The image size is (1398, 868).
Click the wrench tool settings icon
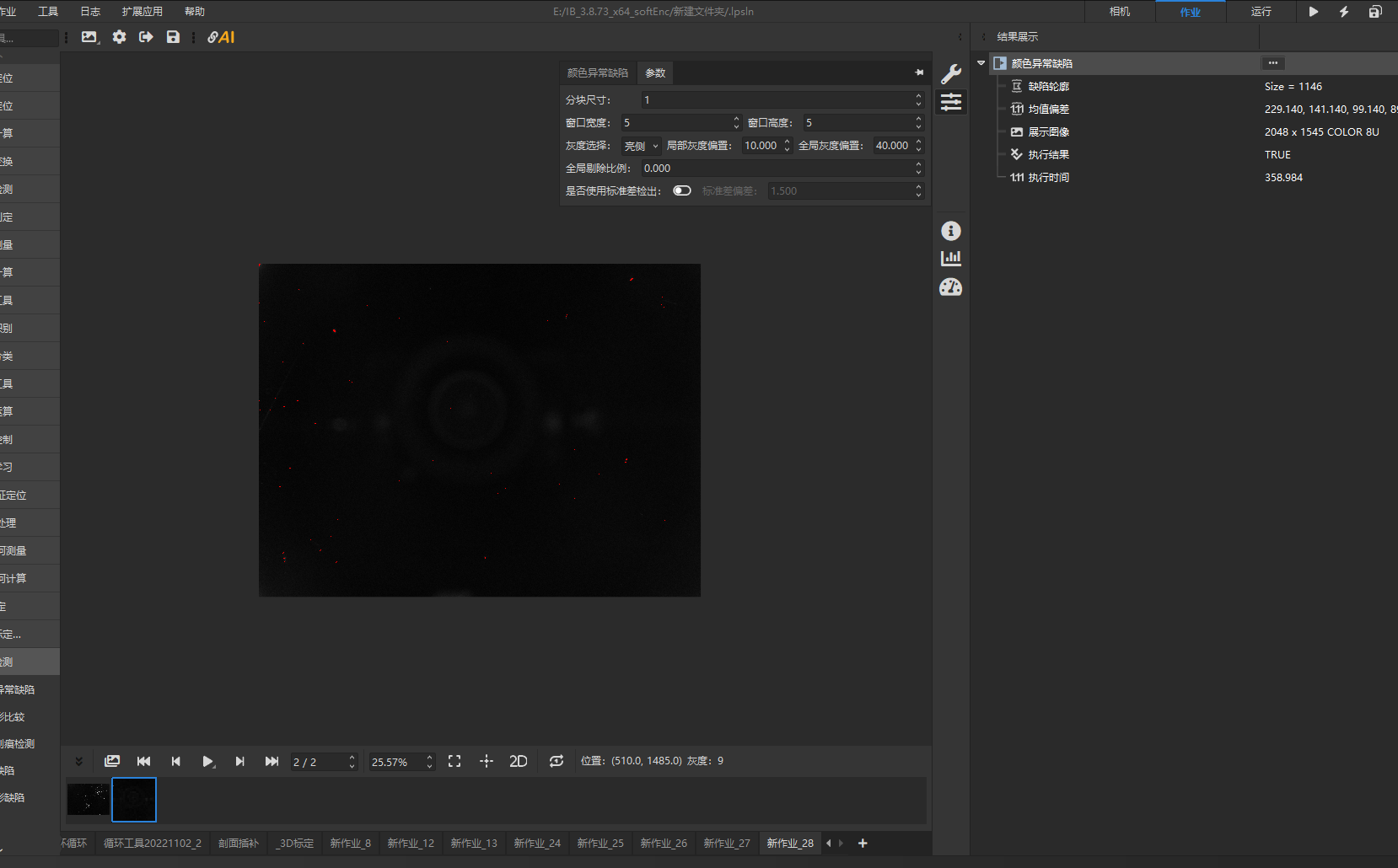950,73
